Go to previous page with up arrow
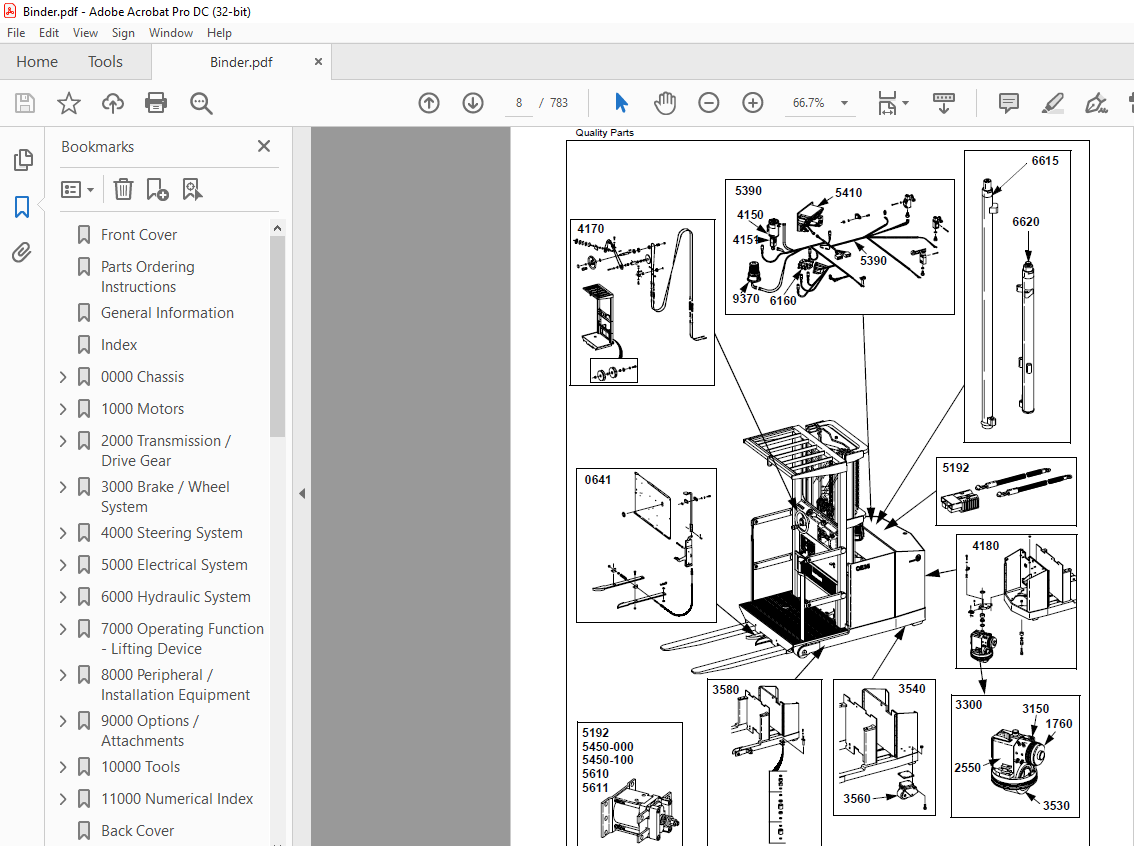Screen dimensions: 1134x846 (x=429, y=103)
